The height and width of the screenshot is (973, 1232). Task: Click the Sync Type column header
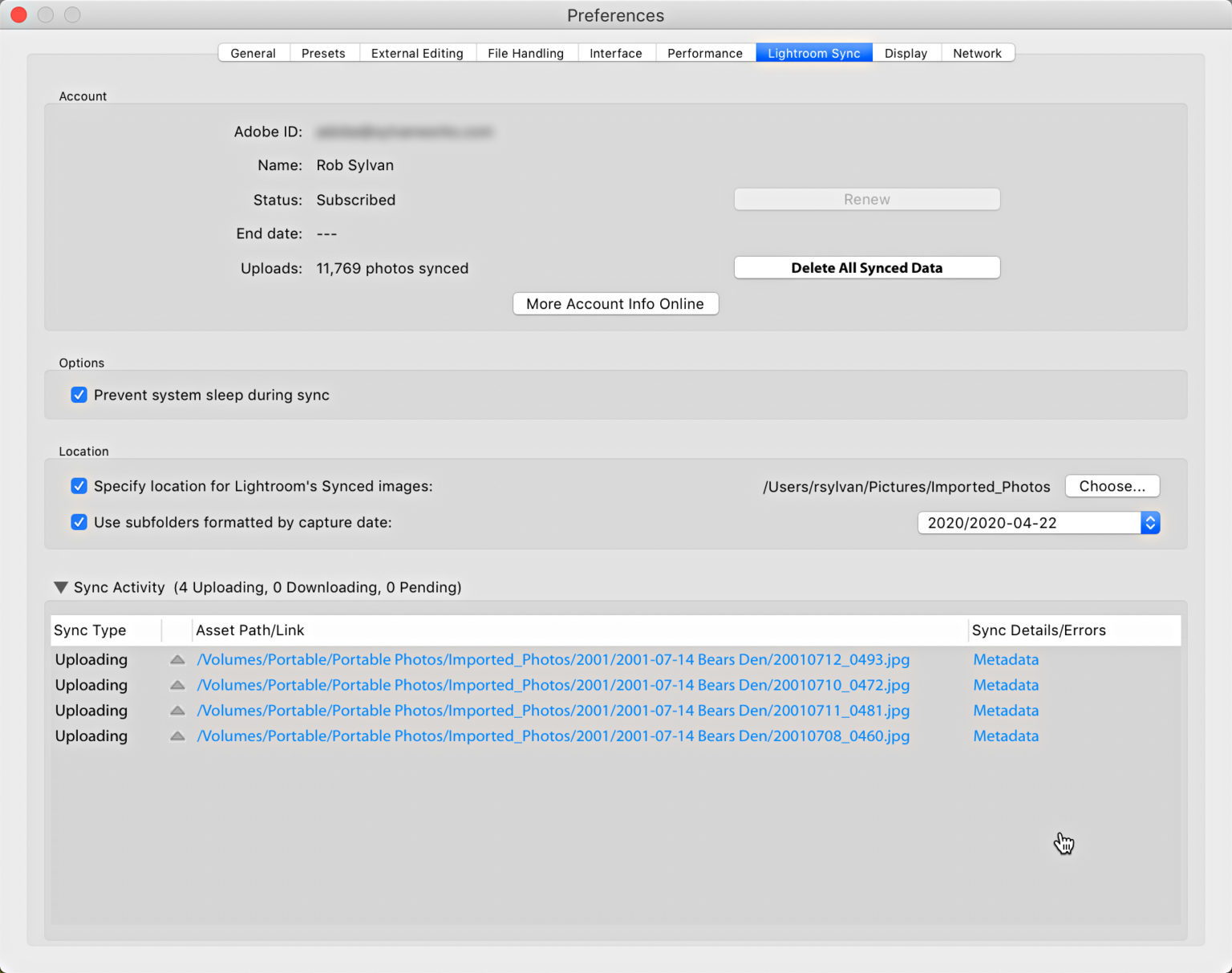click(106, 630)
